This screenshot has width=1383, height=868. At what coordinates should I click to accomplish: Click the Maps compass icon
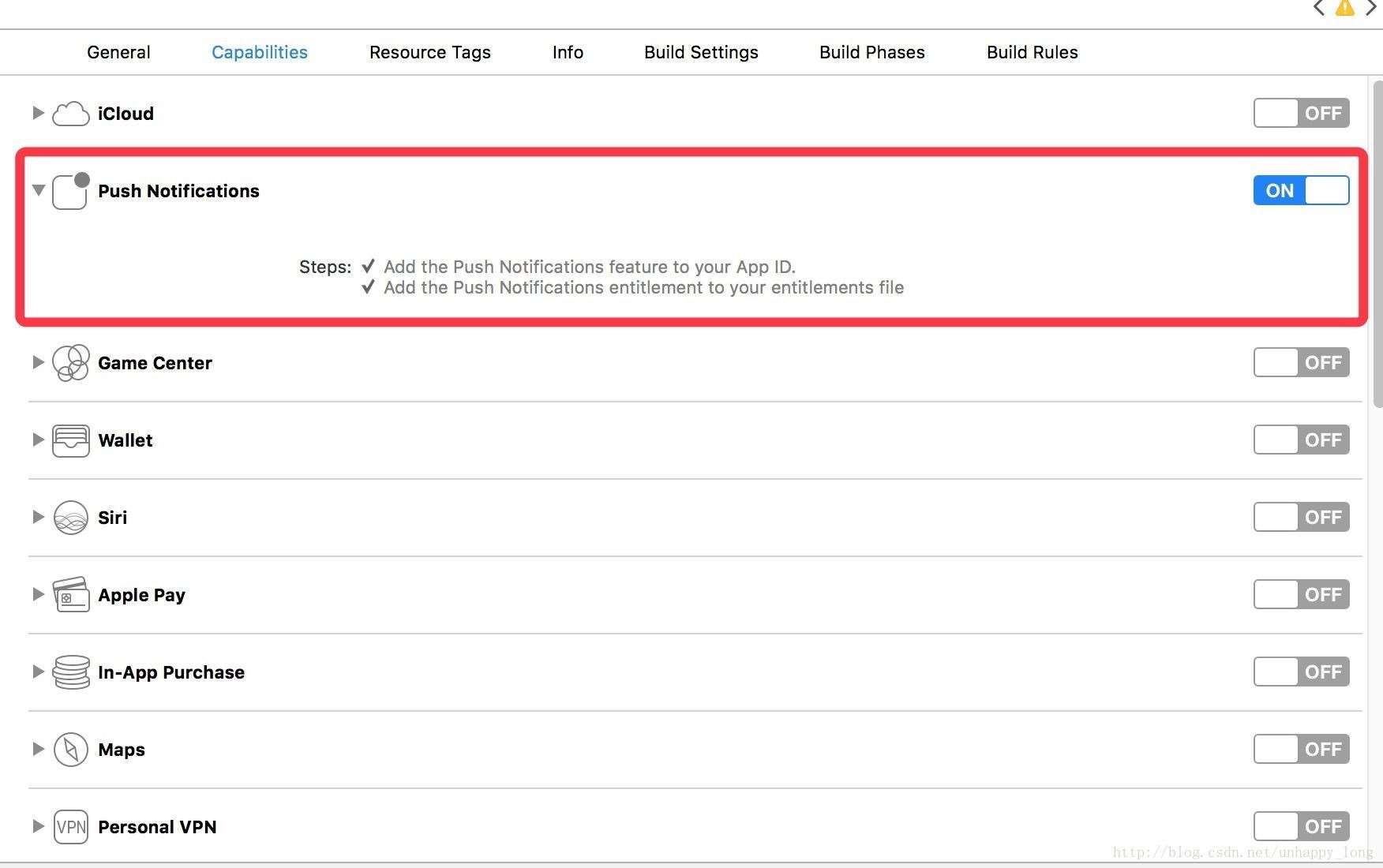(70, 750)
